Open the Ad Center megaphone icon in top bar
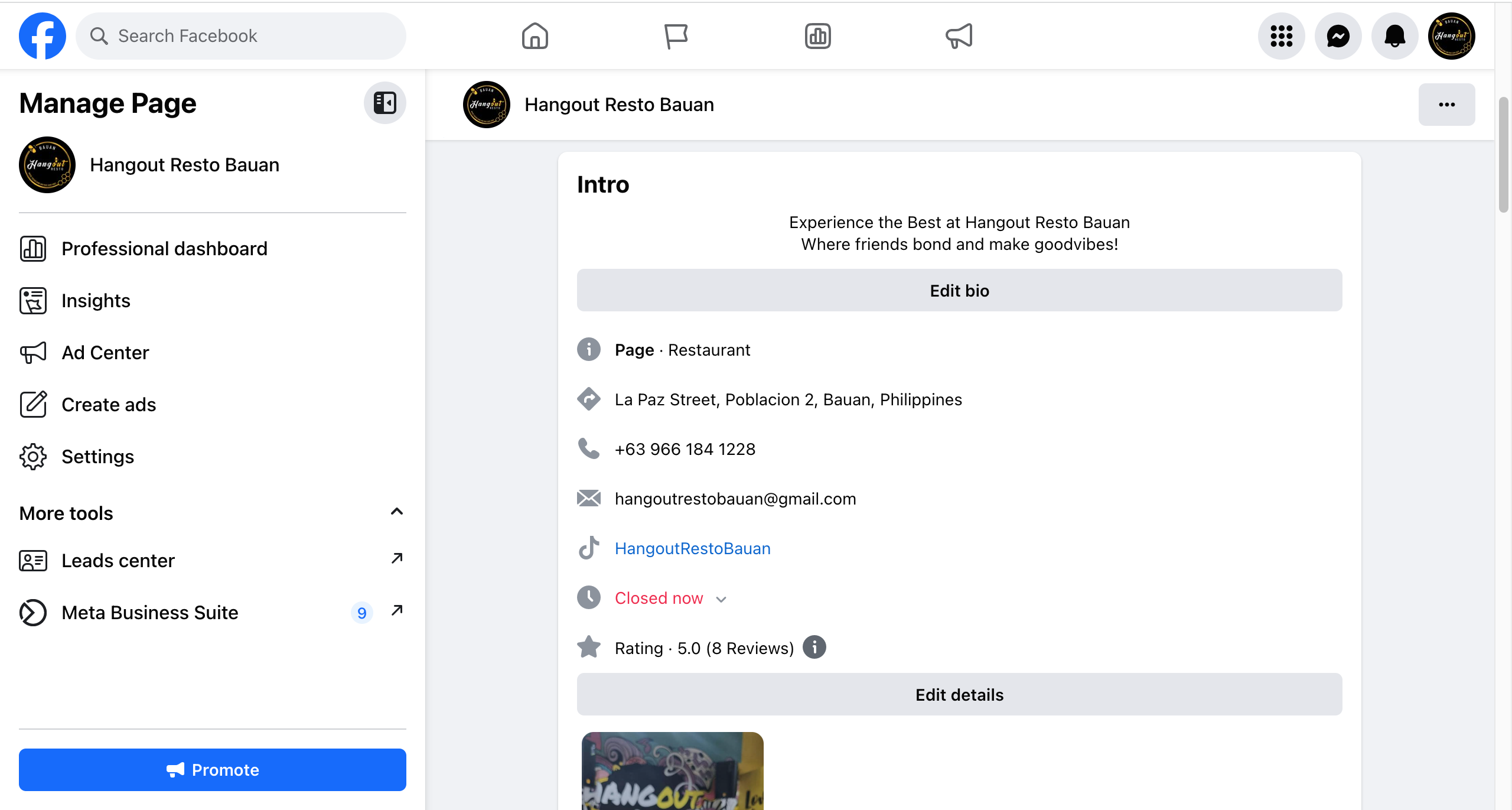 (x=959, y=36)
